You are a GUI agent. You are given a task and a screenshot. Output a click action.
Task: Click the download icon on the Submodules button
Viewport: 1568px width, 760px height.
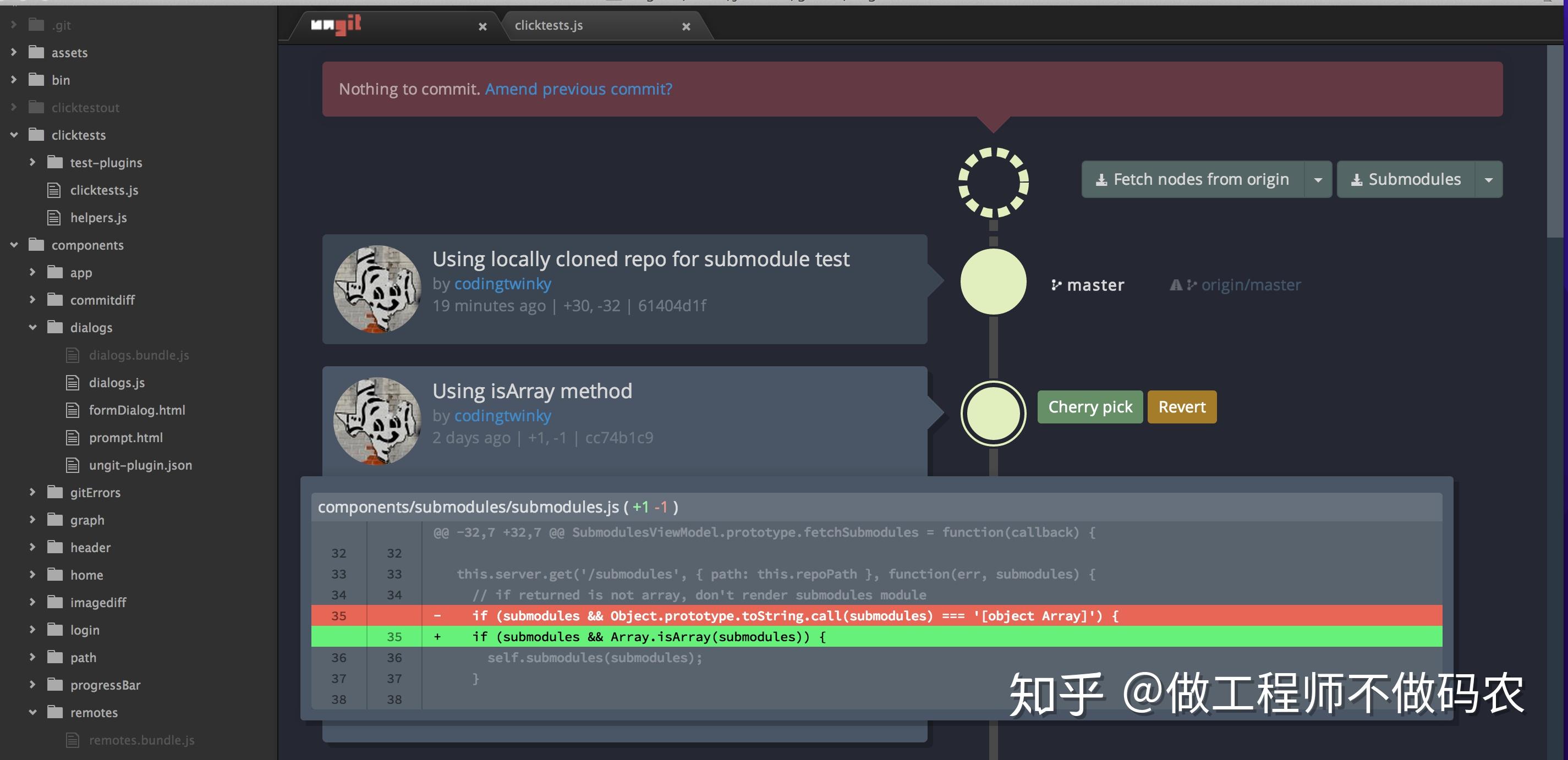pyautogui.click(x=1356, y=179)
